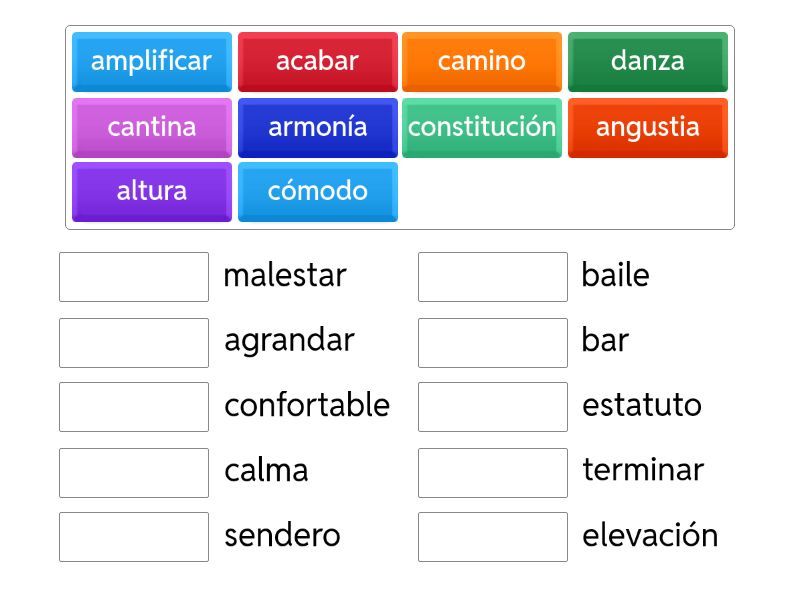800x600 pixels.
Task: Select the dark blue 'armonía' tile
Action: click(x=317, y=127)
